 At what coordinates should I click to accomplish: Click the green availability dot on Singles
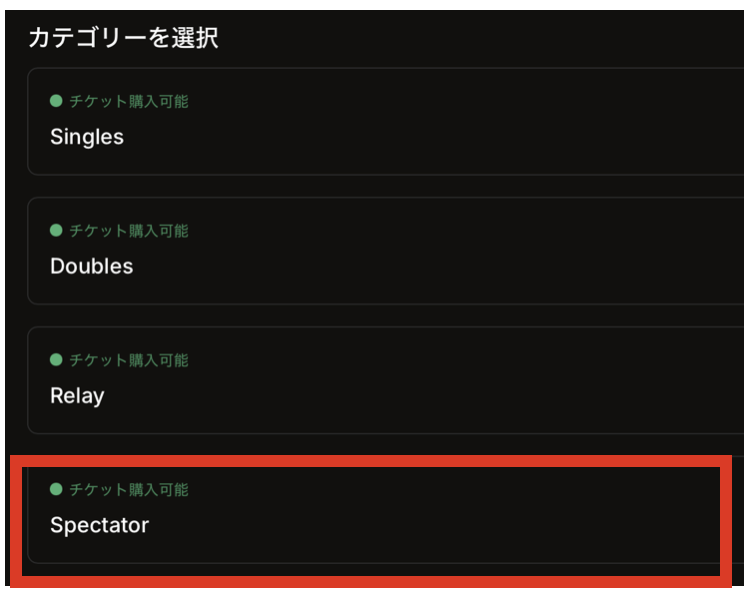click(56, 101)
